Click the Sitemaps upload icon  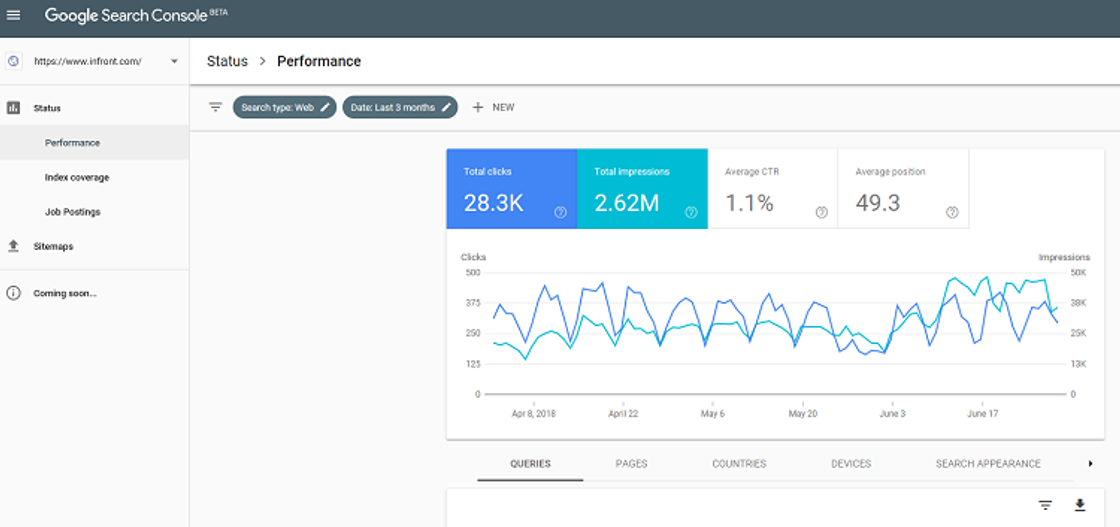pos(13,246)
